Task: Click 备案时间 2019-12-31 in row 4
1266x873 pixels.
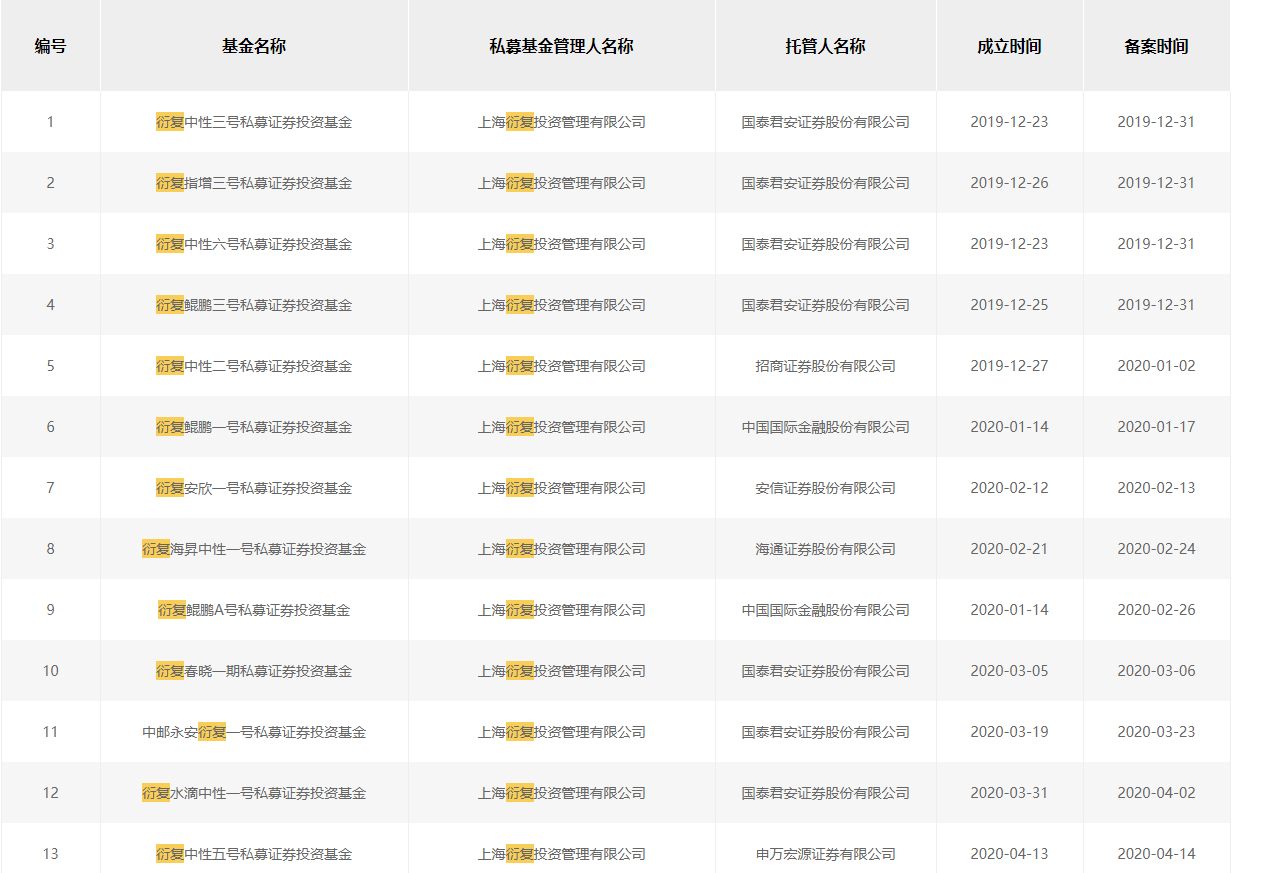Action: click(1156, 305)
